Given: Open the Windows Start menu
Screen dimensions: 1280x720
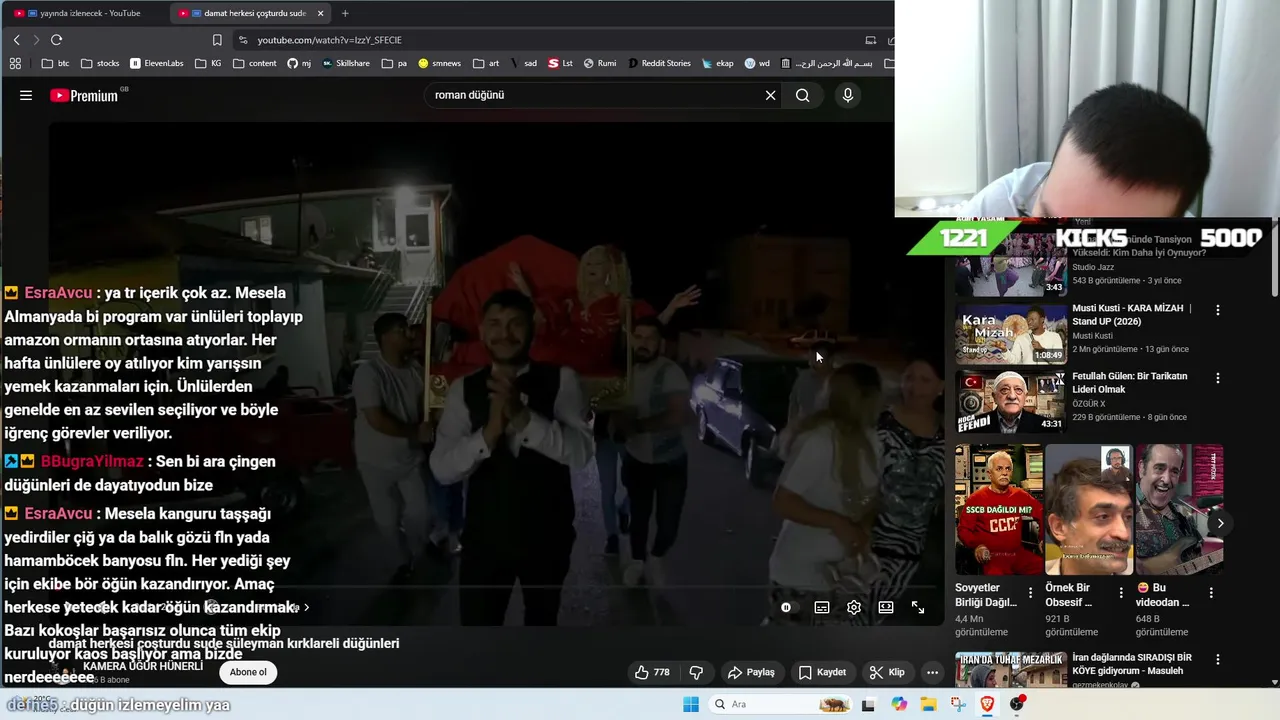Looking at the screenshot, I should click(x=691, y=704).
